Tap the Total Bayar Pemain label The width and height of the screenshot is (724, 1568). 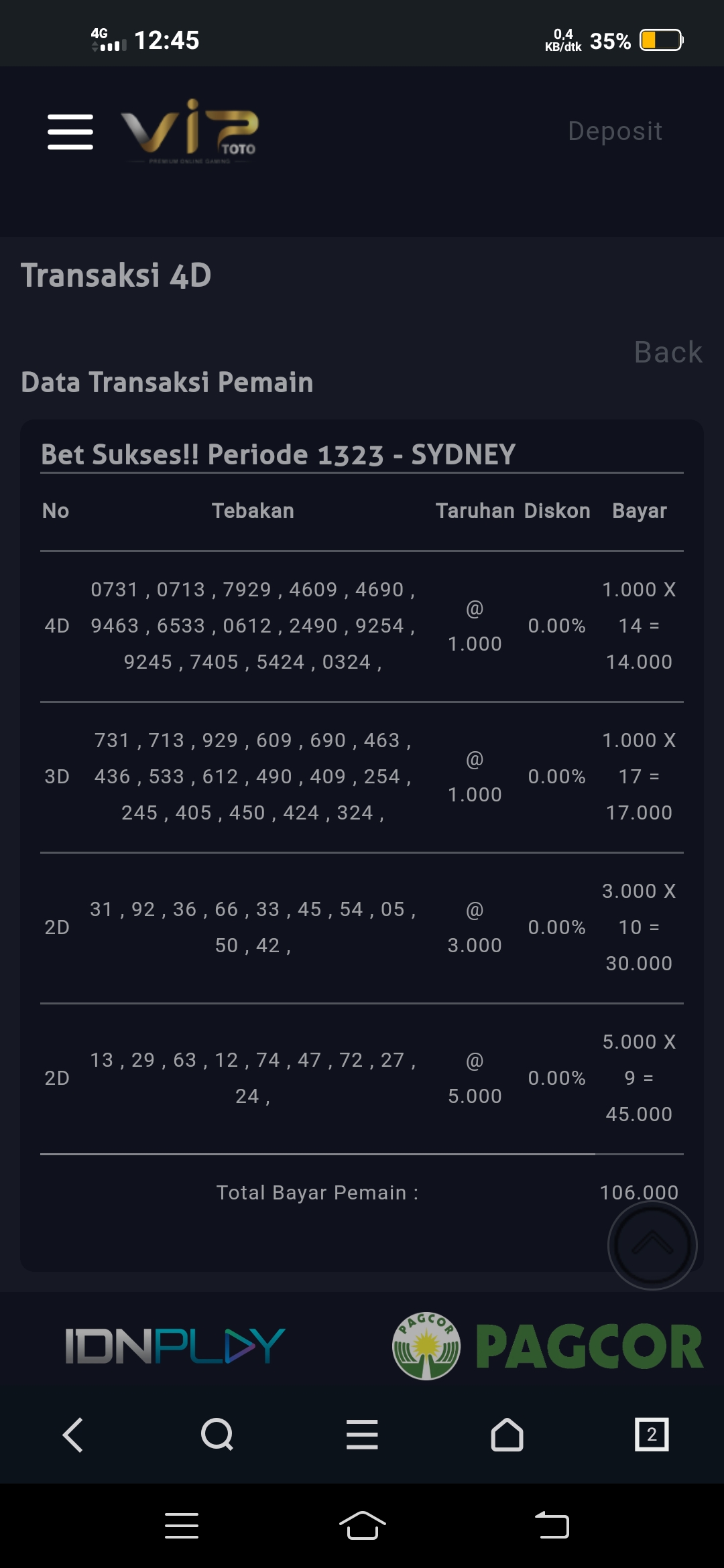click(317, 1193)
